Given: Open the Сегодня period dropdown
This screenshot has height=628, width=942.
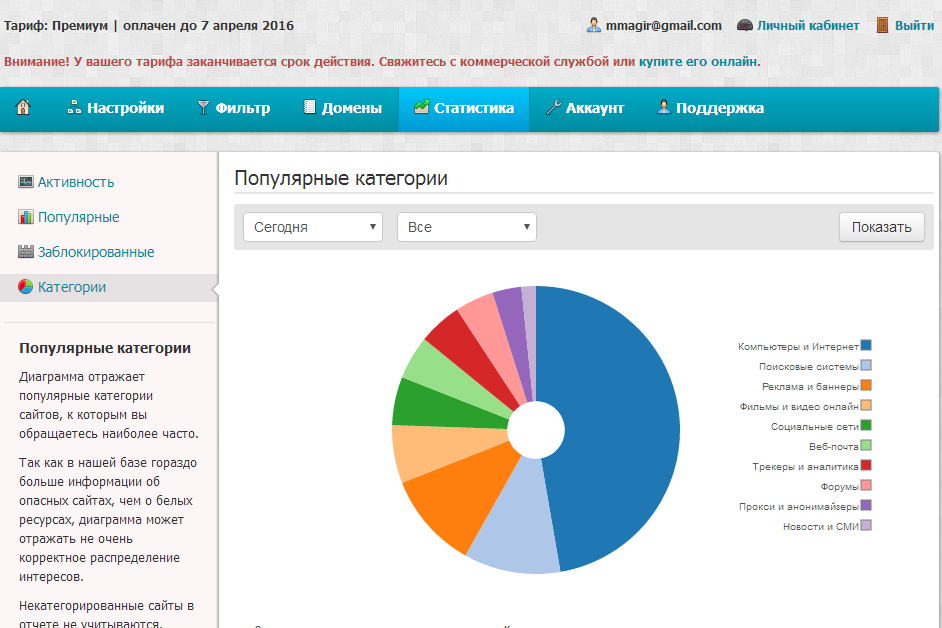Looking at the screenshot, I should coord(313,227).
